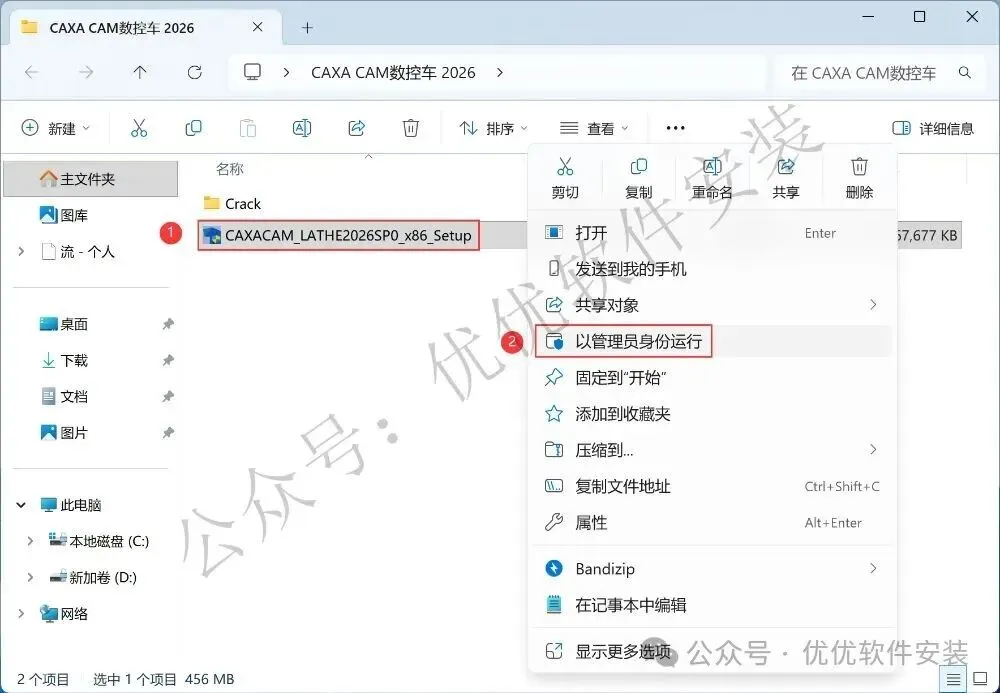1000x693 pixels.
Task: Open the See more ellipsis menu
Action: point(675,128)
